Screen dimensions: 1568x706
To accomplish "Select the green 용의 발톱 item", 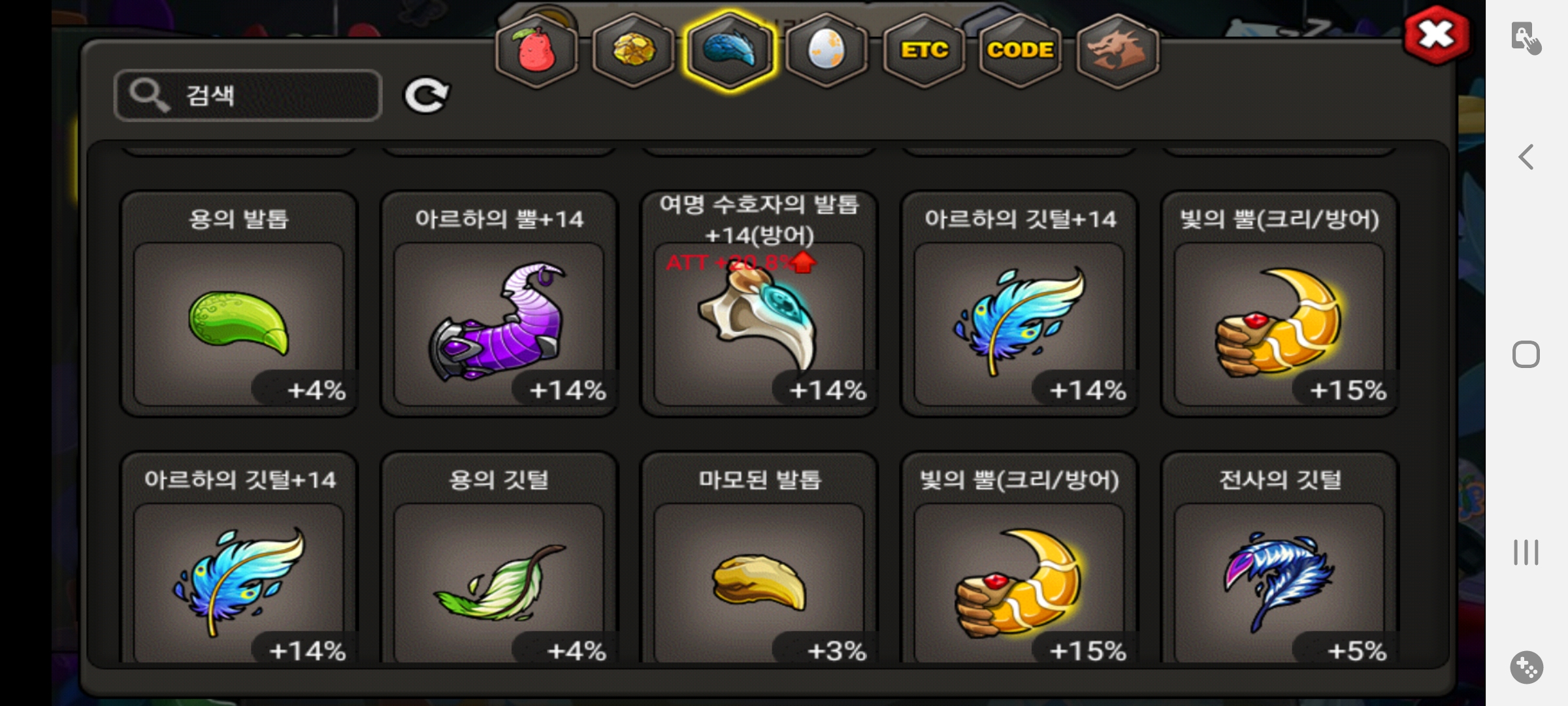I will click(239, 304).
